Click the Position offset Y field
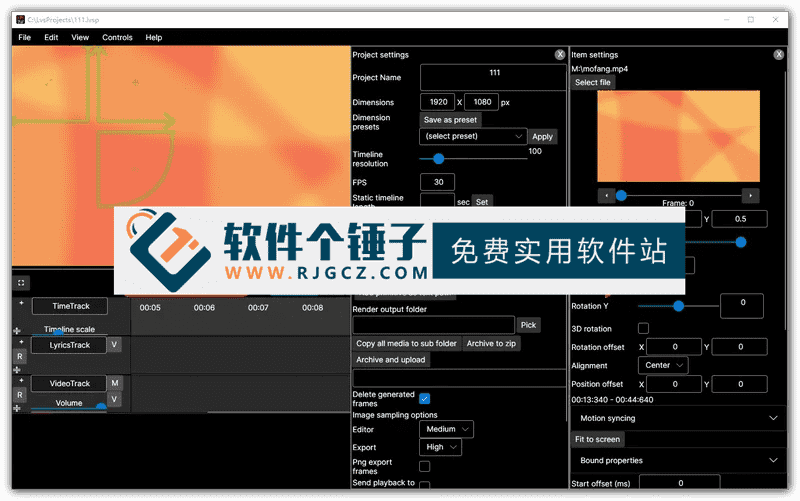Screen dimensions: 800x501 tap(740, 384)
